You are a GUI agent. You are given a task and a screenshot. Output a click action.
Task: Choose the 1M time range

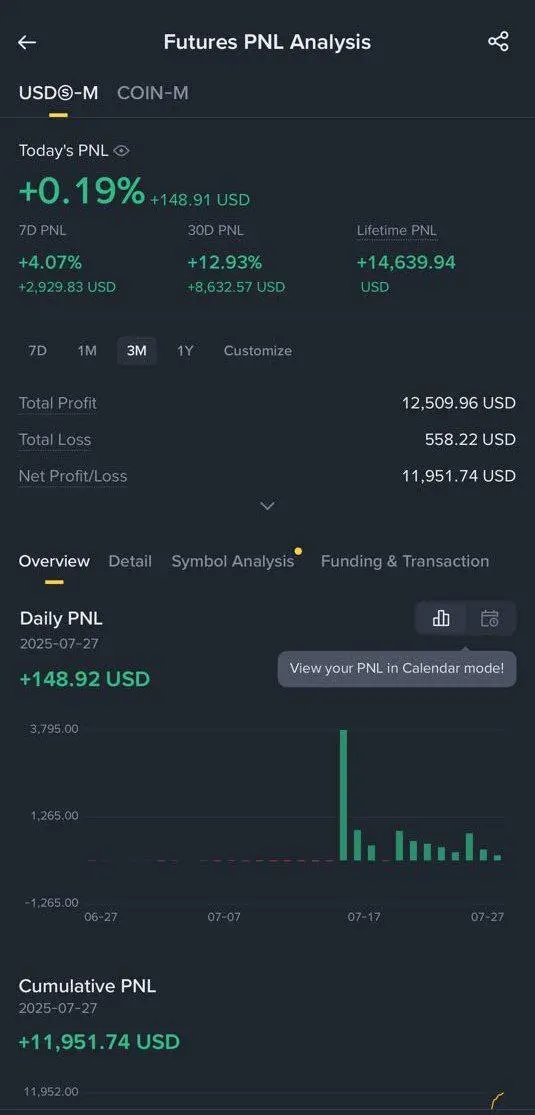click(87, 351)
